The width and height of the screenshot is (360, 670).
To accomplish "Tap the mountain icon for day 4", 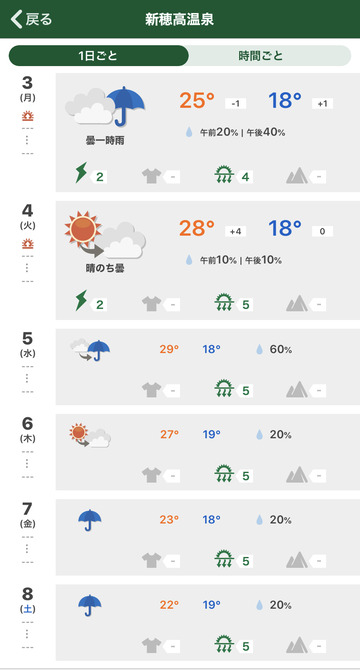I will (x=297, y=303).
